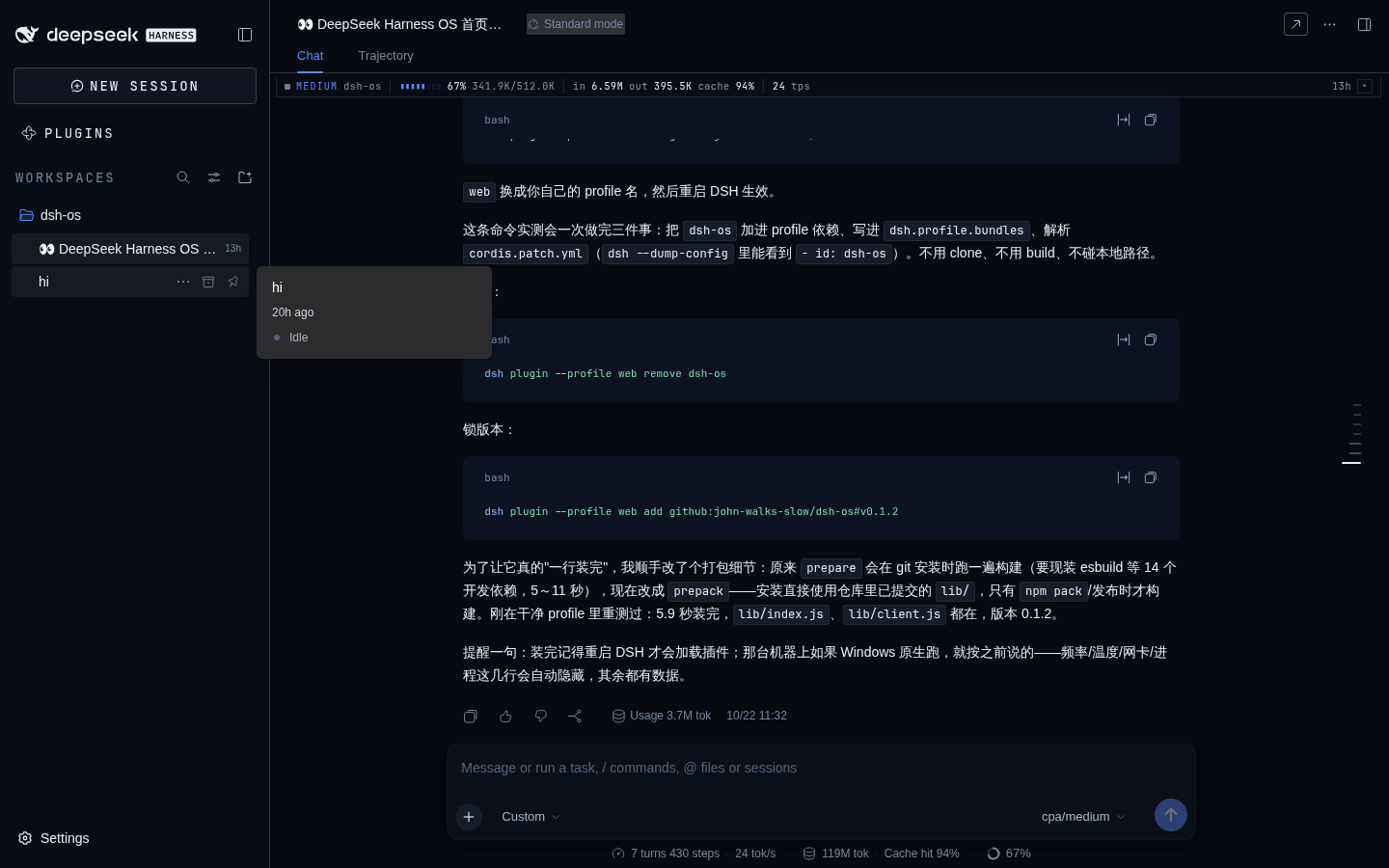This screenshot has height=868, width=1389.
Task: Open the cpa/medium model dropdown
Action: pyautogui.click(x=1083, y=817)
